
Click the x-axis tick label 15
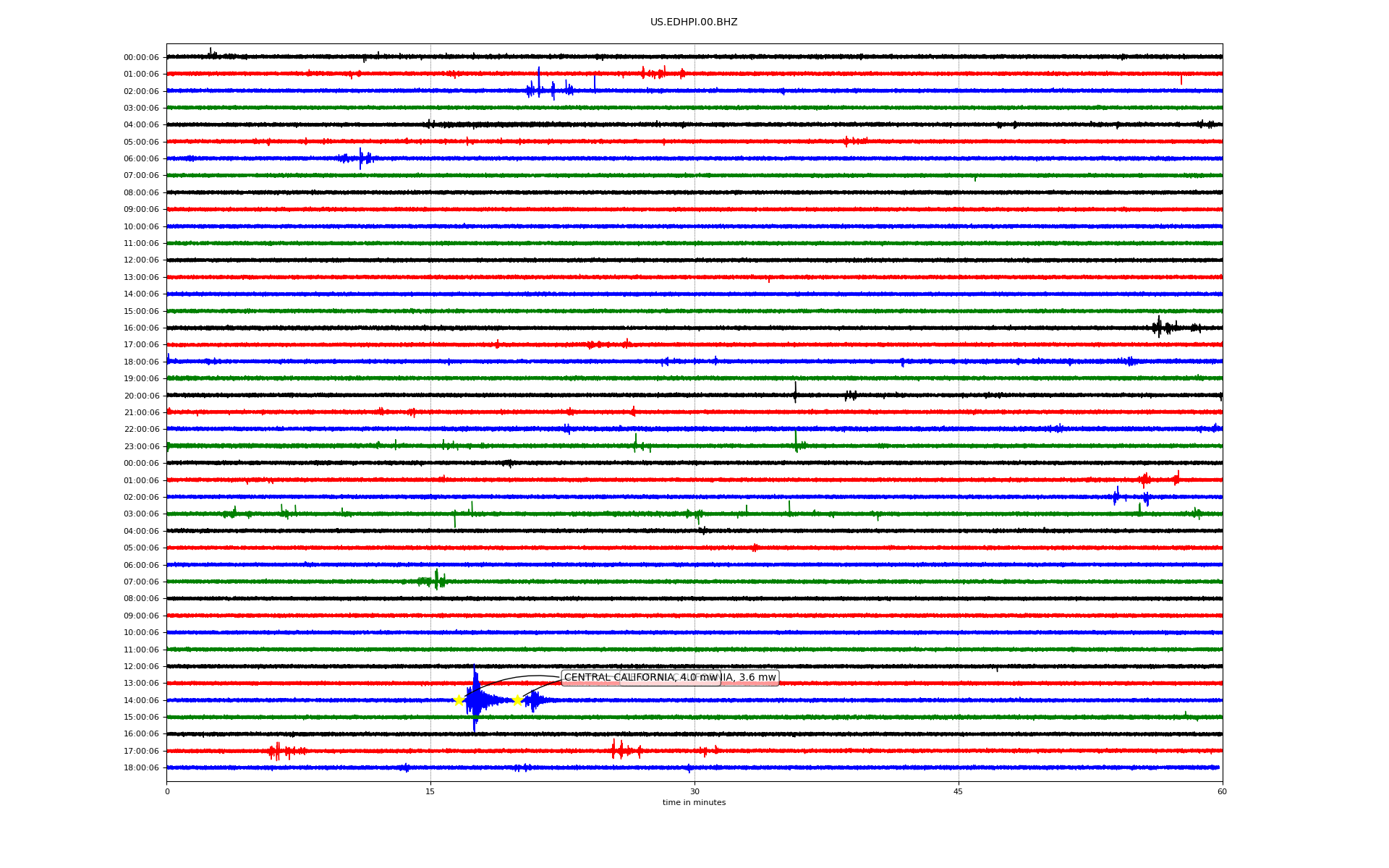pos(430,791)
